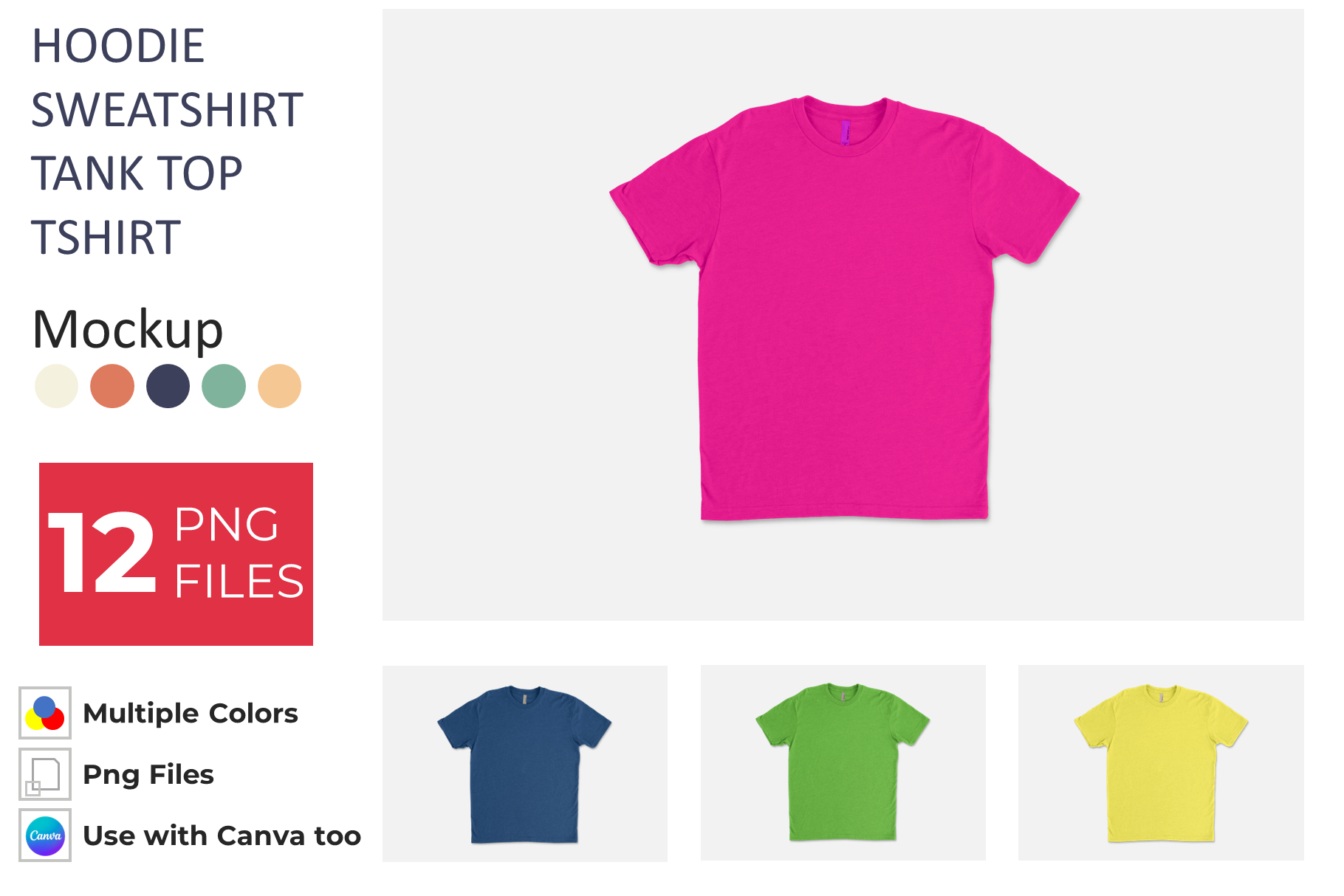Click the Canva logo icon

[45, 835]
